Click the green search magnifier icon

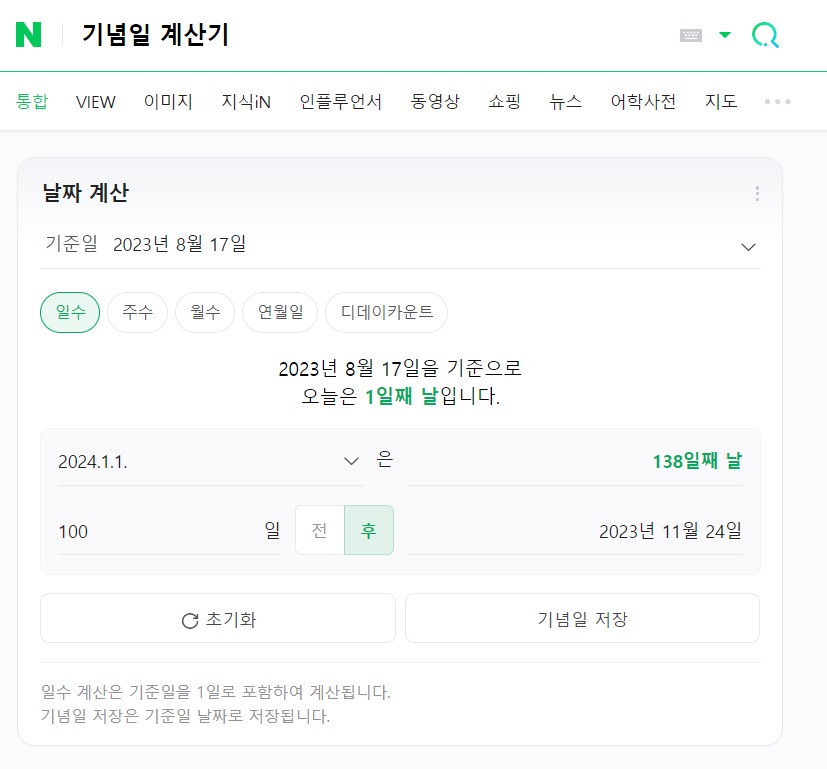click(765, 33)
